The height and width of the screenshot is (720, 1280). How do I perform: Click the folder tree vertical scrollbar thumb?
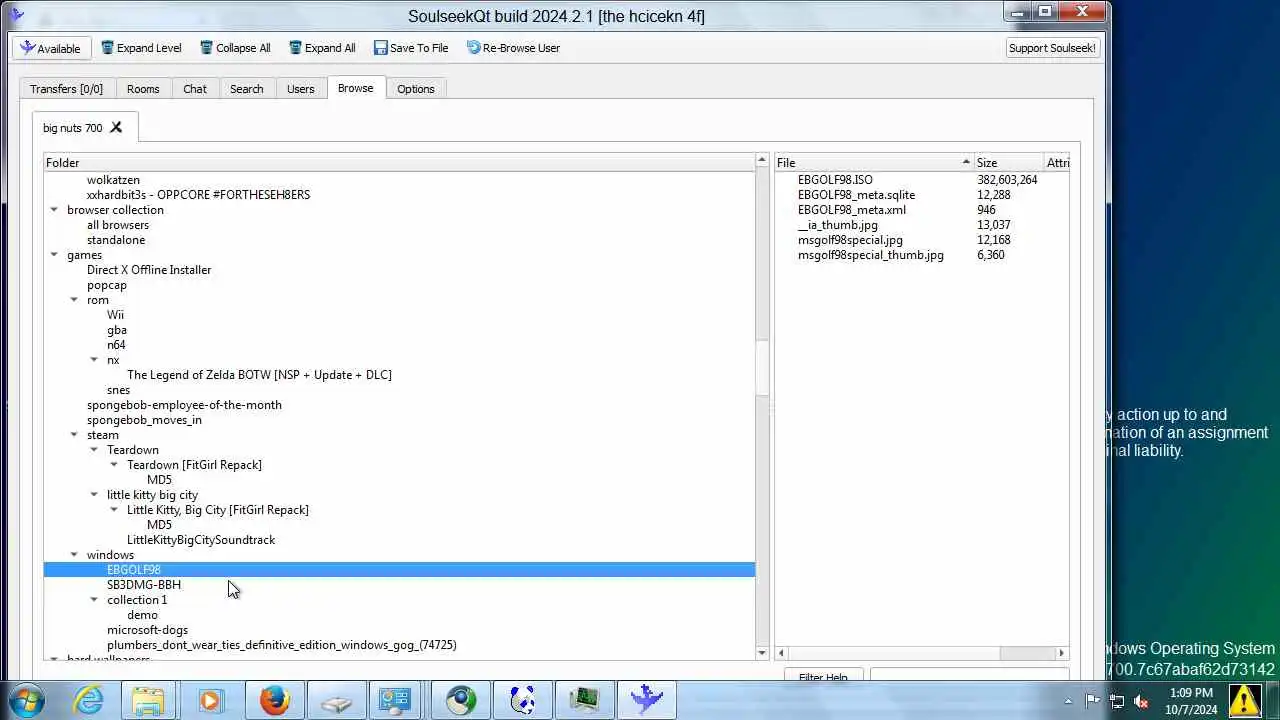pyautogui.click(x=762, y=368)
